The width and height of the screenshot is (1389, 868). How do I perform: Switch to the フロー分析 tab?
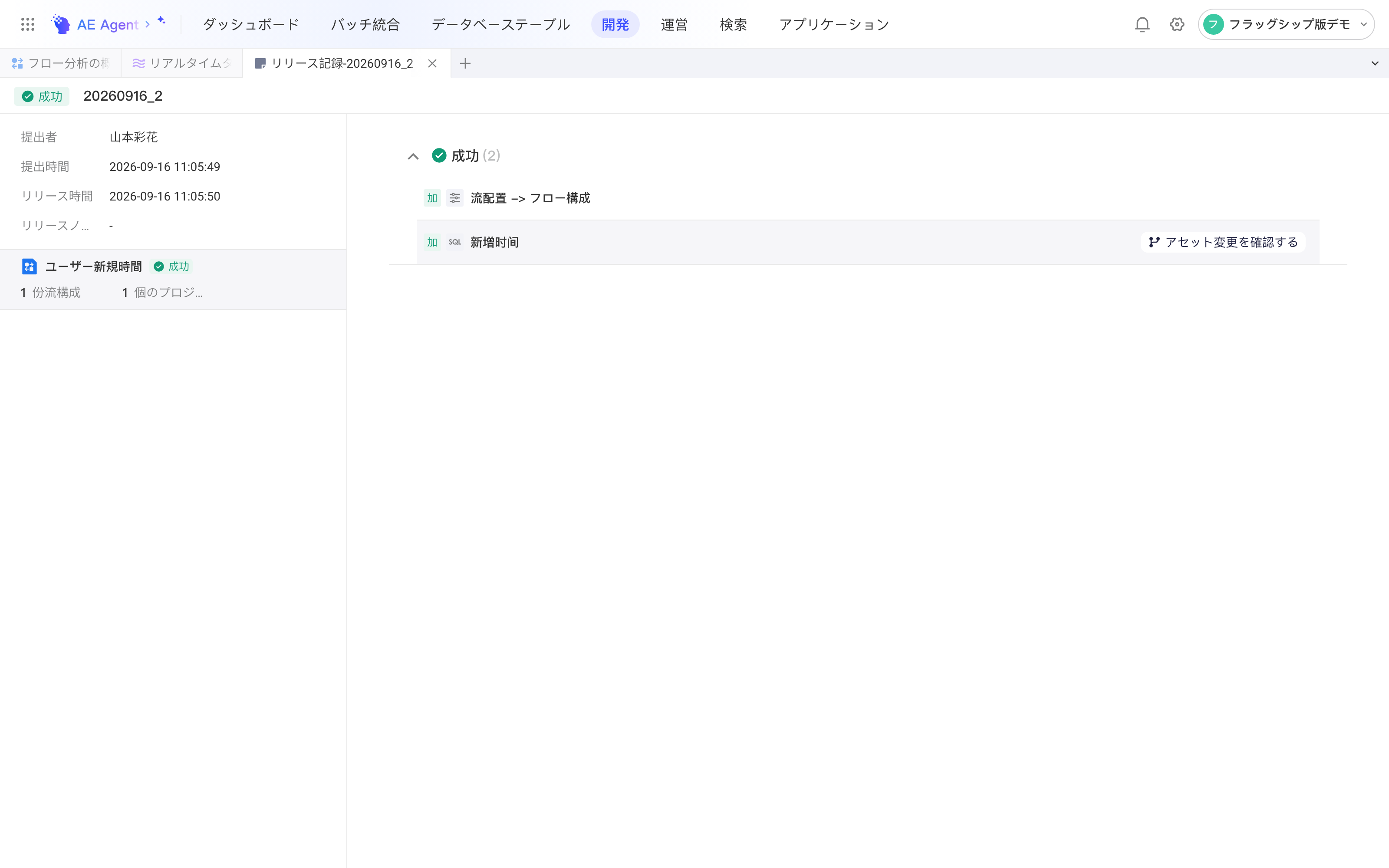coord(61,63)
